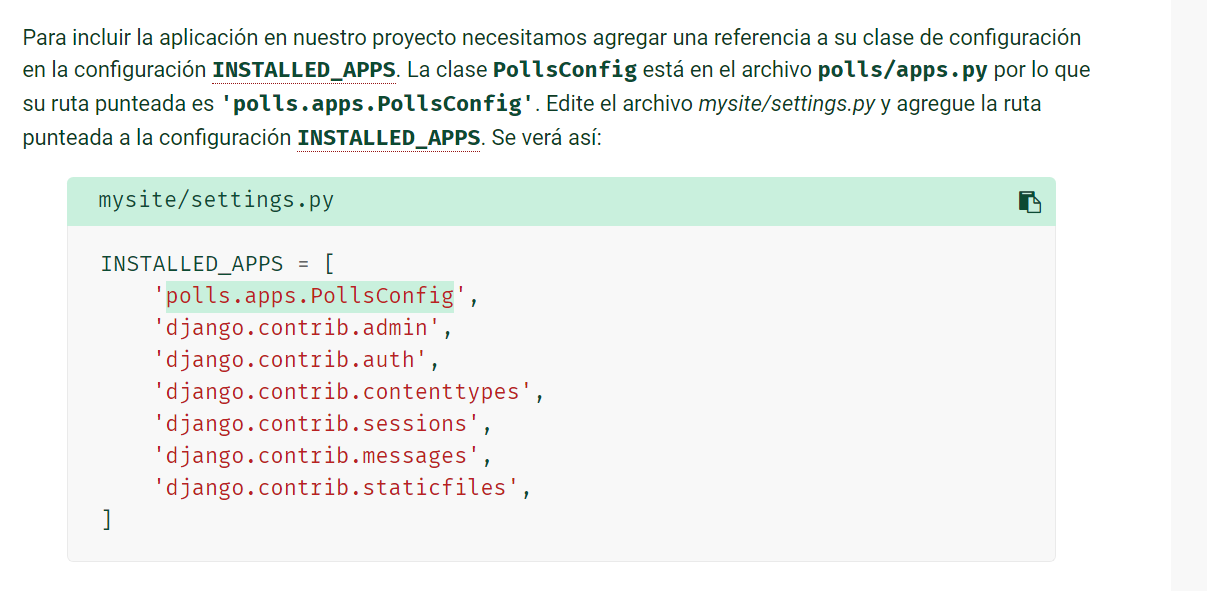Click the bold PollsConfig class name

coord(565,70)
